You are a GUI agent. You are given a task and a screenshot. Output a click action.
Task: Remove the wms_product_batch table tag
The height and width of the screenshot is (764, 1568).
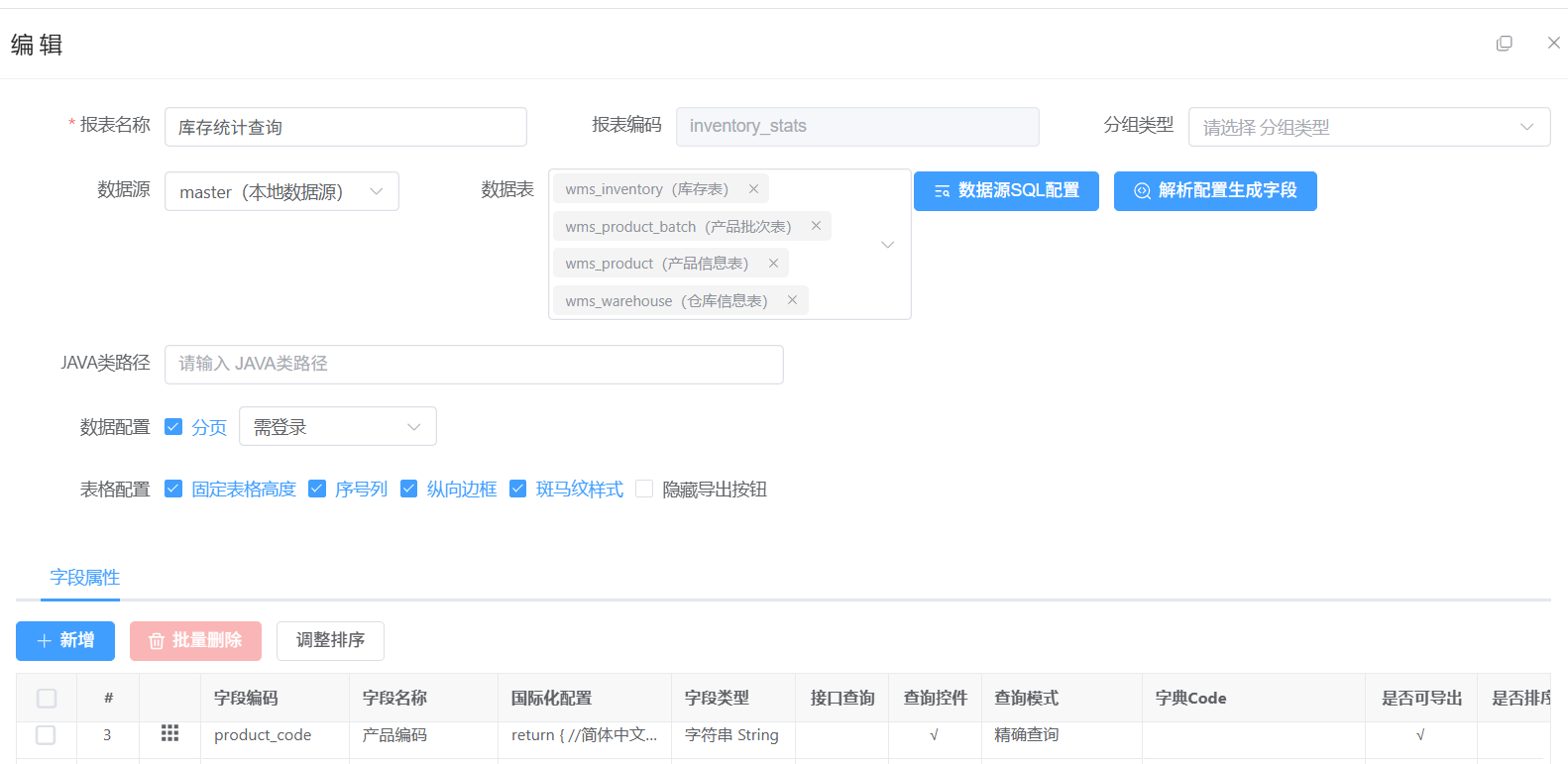(816, 226)
